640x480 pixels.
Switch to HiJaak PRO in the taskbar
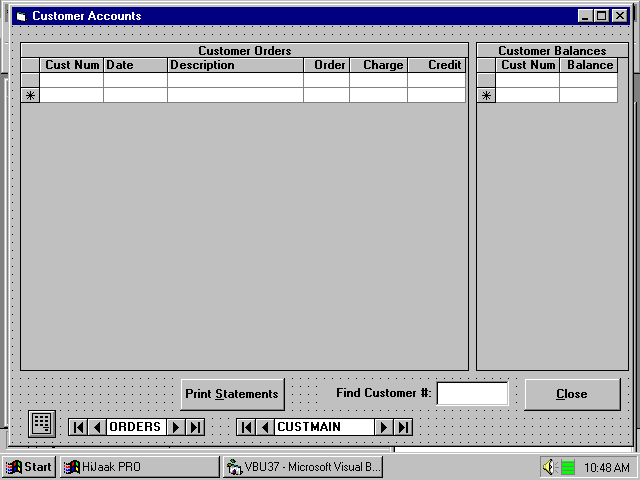click(x=138, y=467)
